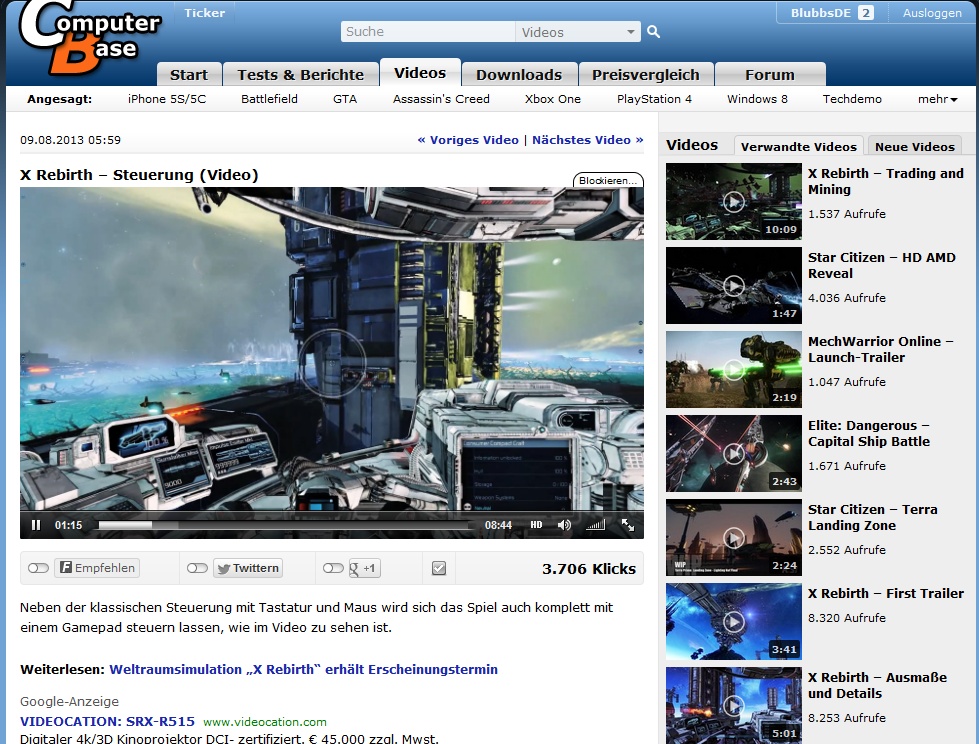Open the Preisvergleich tab

[x=646, y=74]
